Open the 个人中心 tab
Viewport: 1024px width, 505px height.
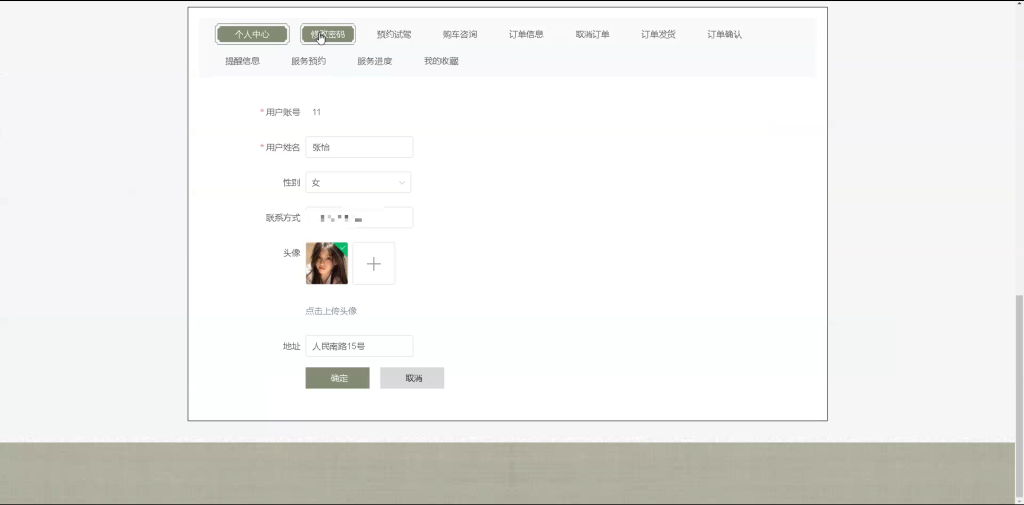pyautogui.click(x=252, y=34)
